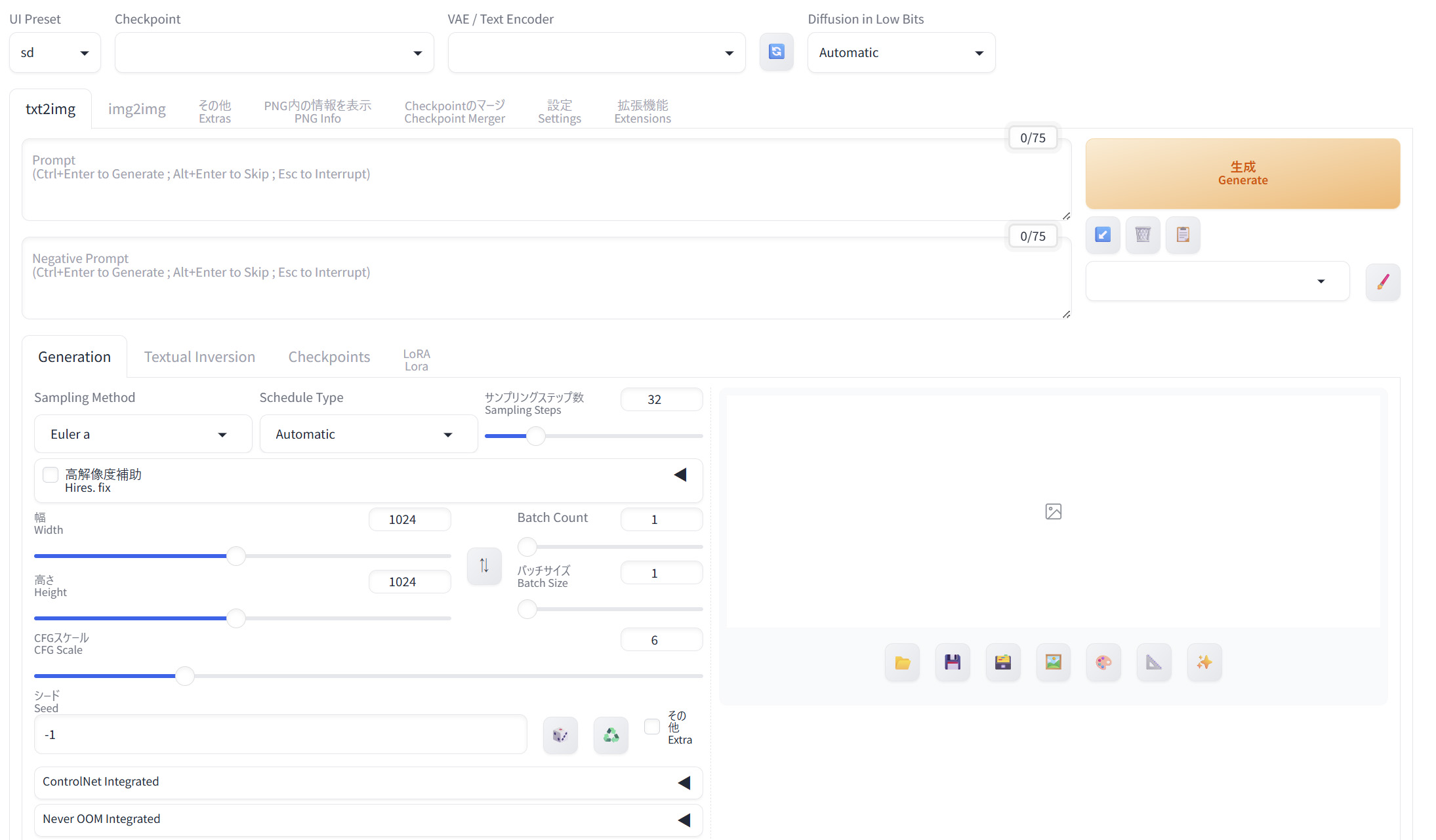Click the green recycle reuse-seed icon

pos(611,735)
